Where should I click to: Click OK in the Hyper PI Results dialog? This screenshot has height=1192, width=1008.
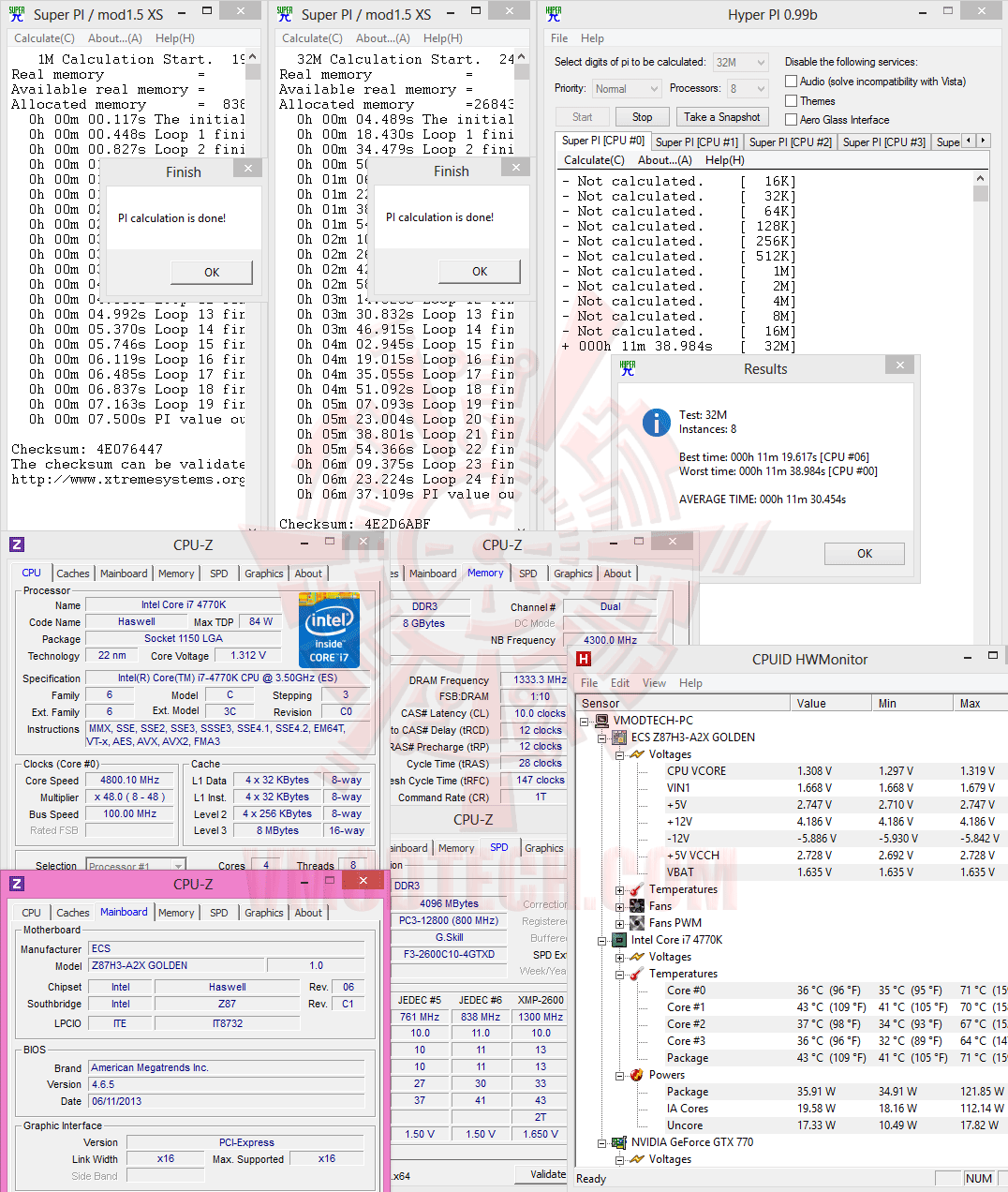point(864,554)
